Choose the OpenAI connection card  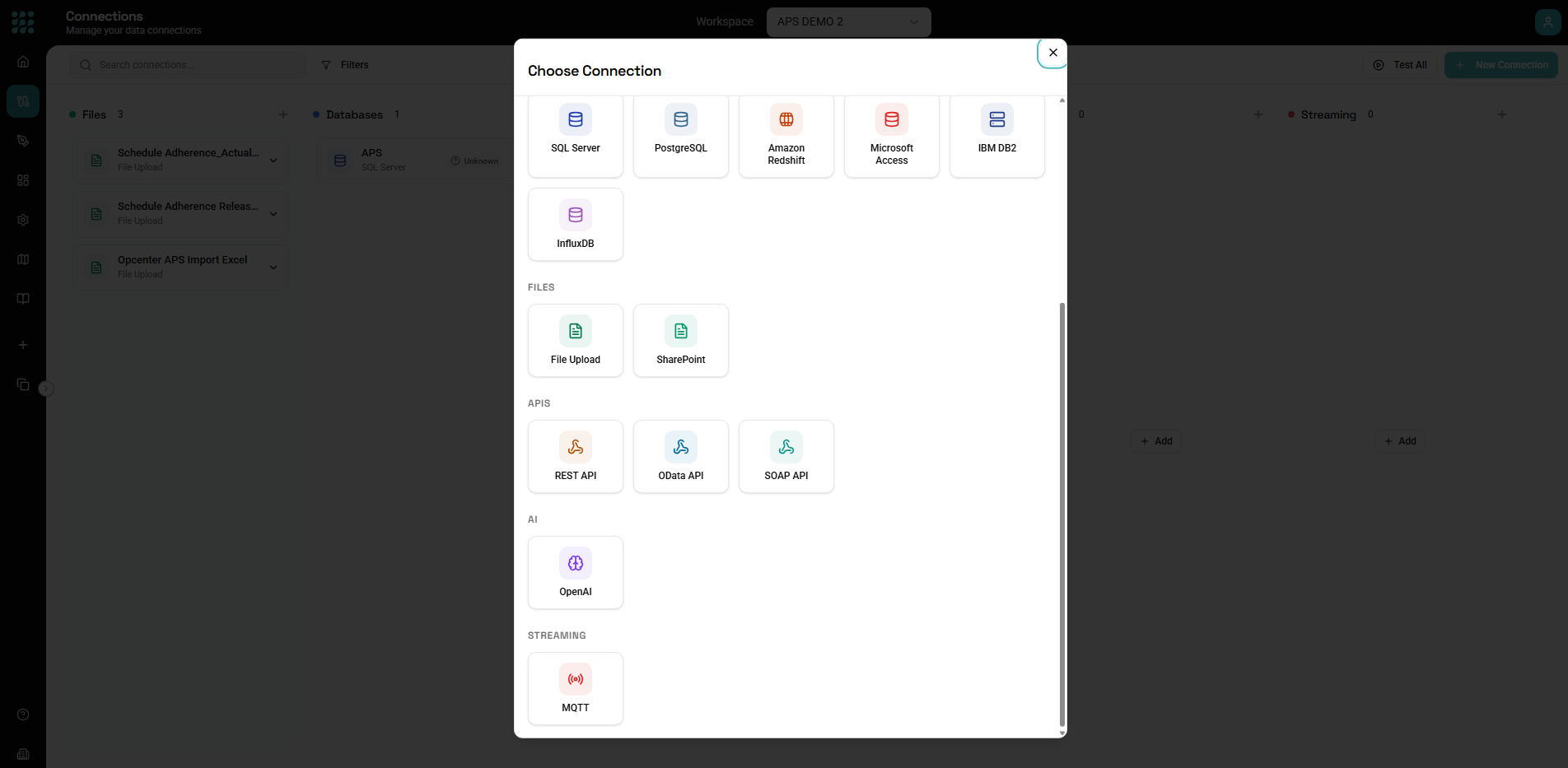575,573
